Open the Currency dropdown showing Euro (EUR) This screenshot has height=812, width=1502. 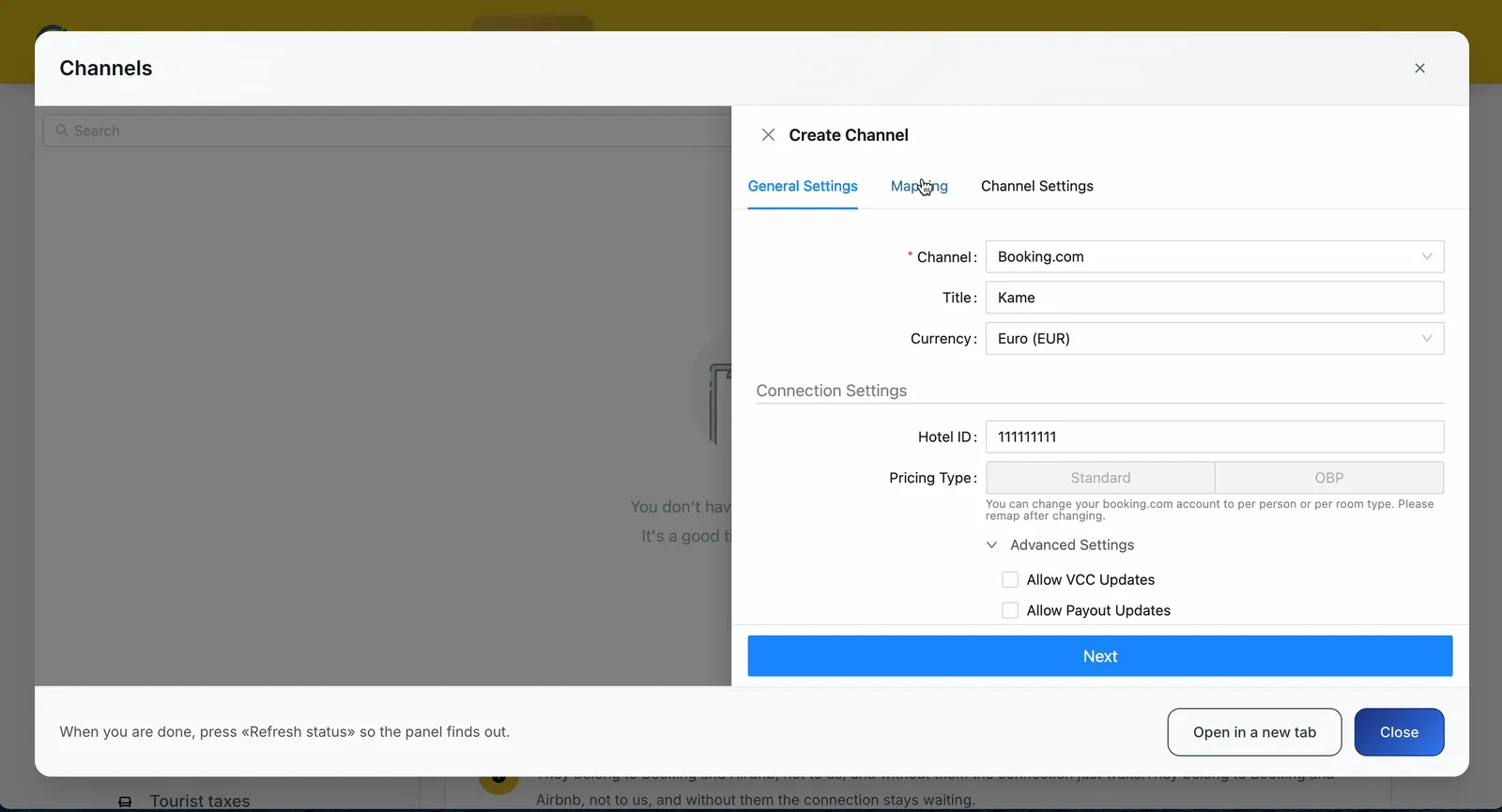[x=1215, y=339]
